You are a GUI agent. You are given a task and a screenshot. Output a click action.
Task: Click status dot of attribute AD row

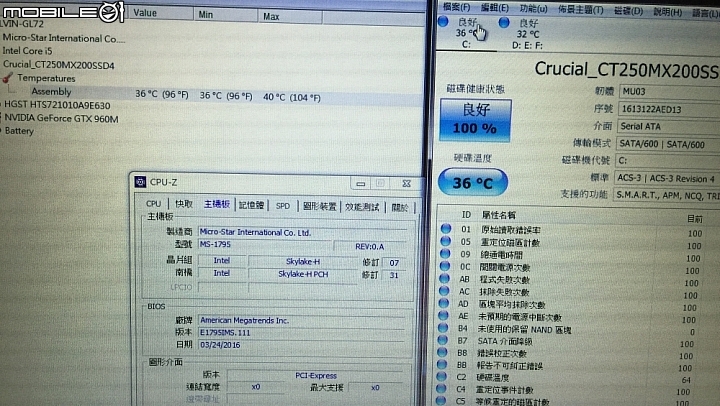pos(443,303)
